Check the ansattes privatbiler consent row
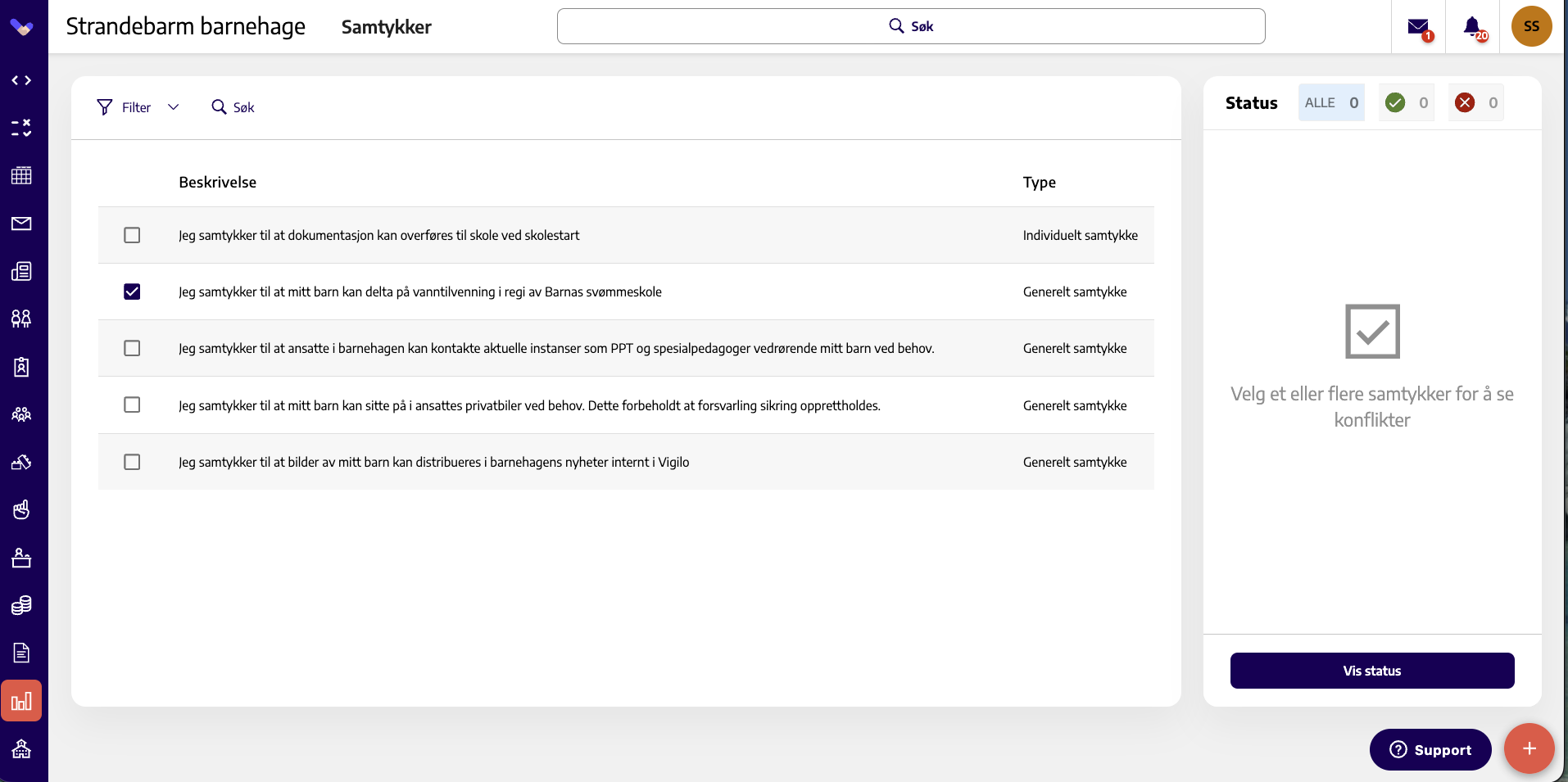This screenshot has height=782, width=1568. tap(132, 405)
